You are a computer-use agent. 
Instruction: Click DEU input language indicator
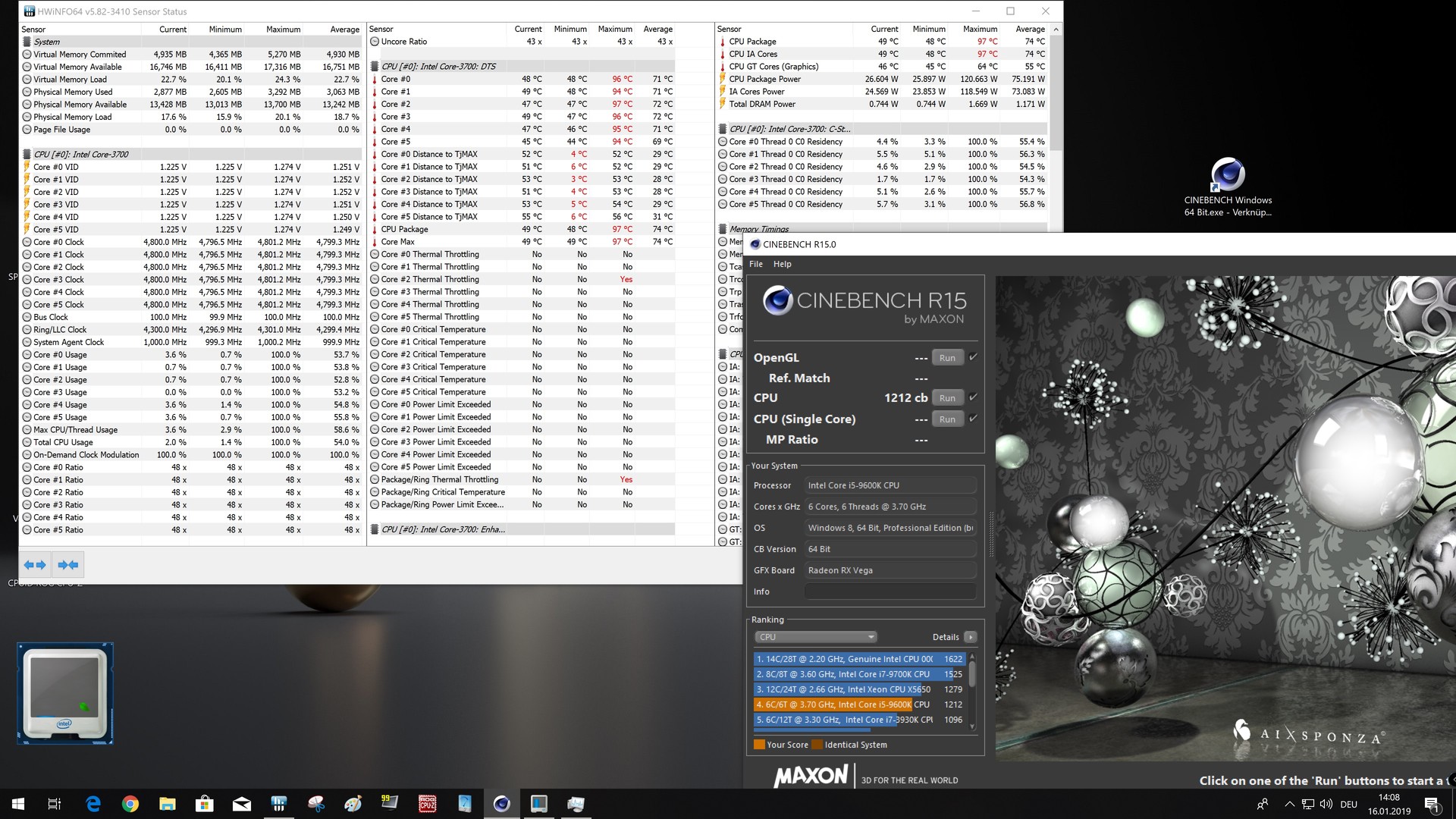click(1348, 804)
